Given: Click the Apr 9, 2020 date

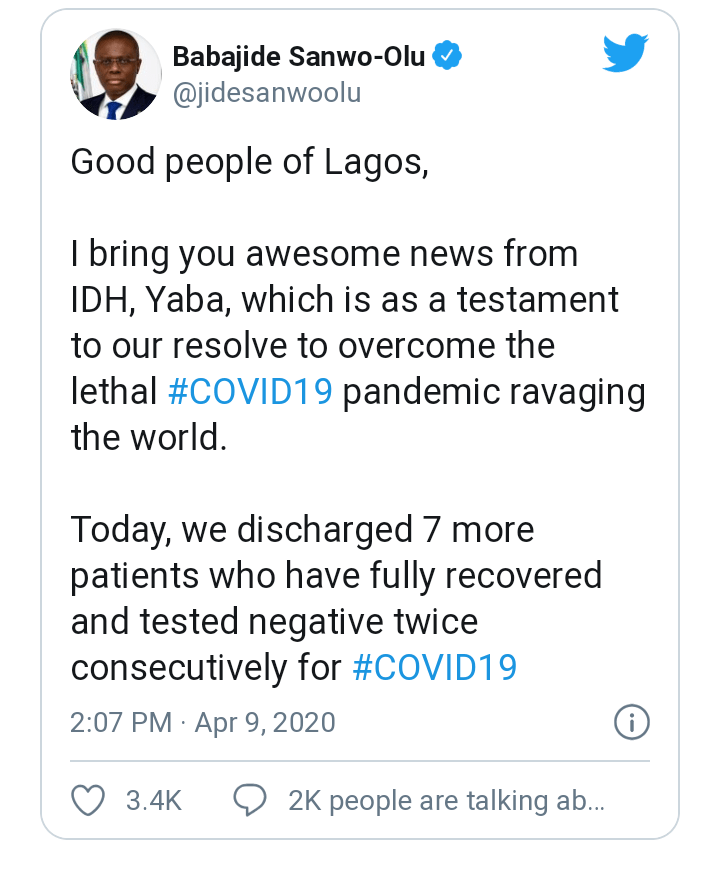Looking at the screenshot, I should 264,722.
